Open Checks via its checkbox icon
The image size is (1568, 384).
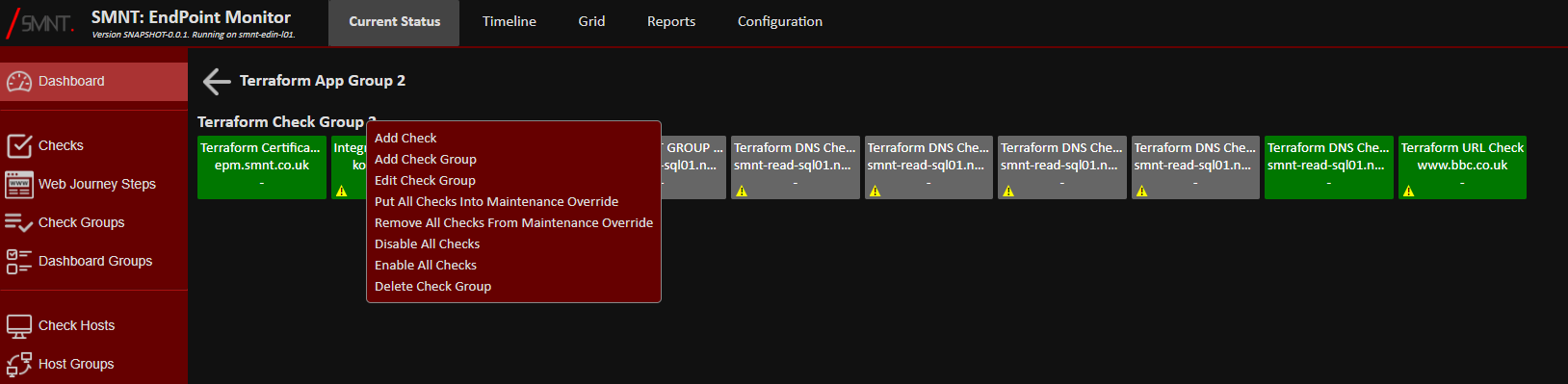click(x=19, y=146)
